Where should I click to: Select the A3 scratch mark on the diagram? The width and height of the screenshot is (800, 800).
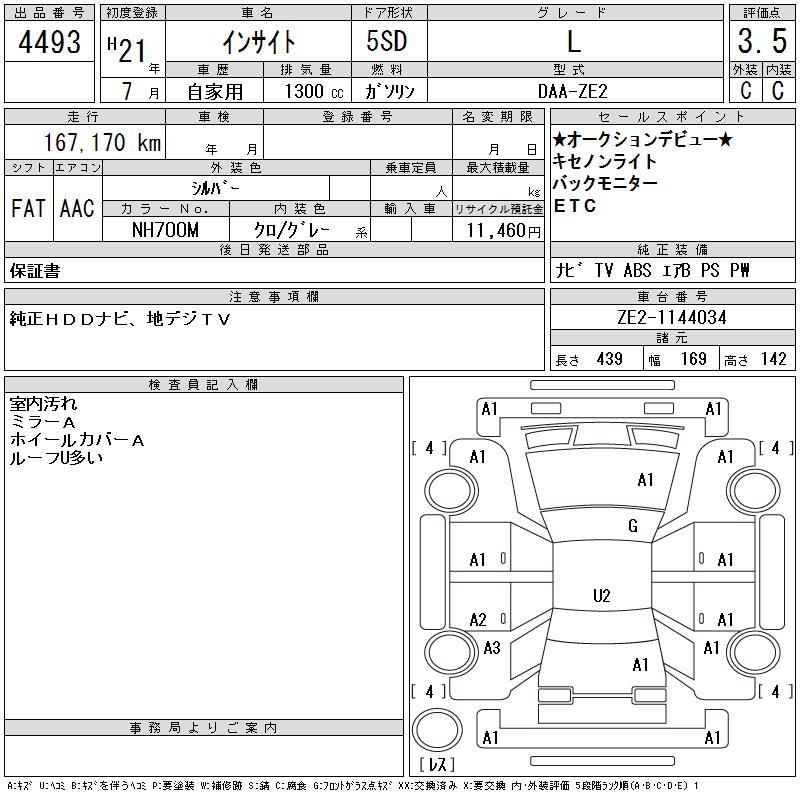[492, 648]
